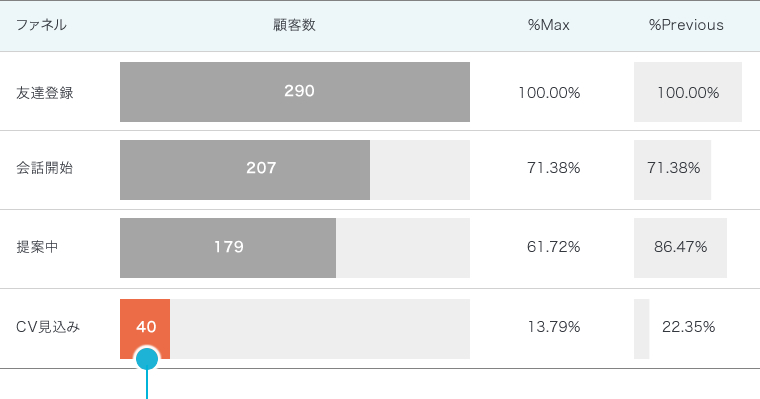Click the ファネル column header
760x399 pixels.
41,25
